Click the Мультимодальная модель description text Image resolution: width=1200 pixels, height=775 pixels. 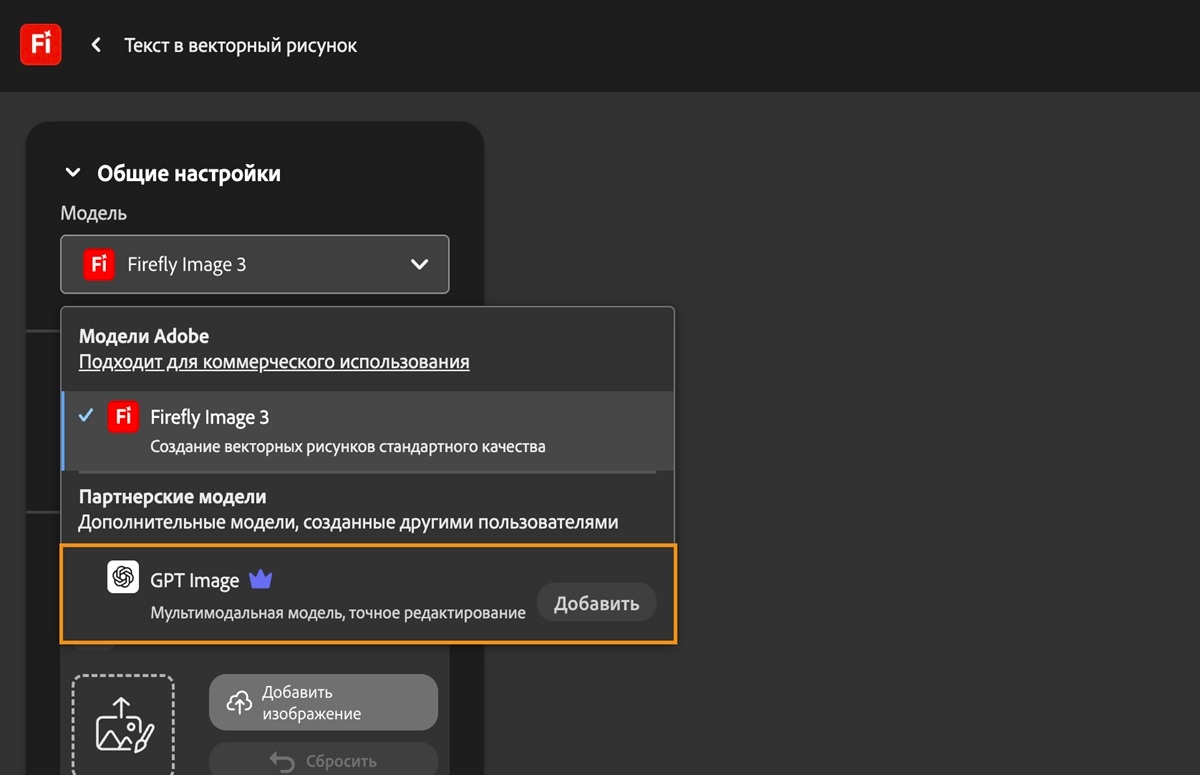(x=338, y=613)
